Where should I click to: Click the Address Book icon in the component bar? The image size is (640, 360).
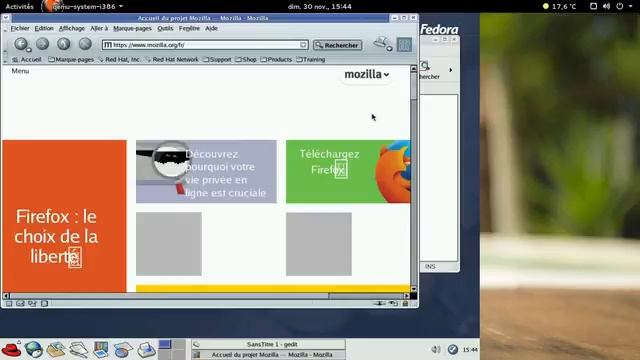click(x=44, y=303)
